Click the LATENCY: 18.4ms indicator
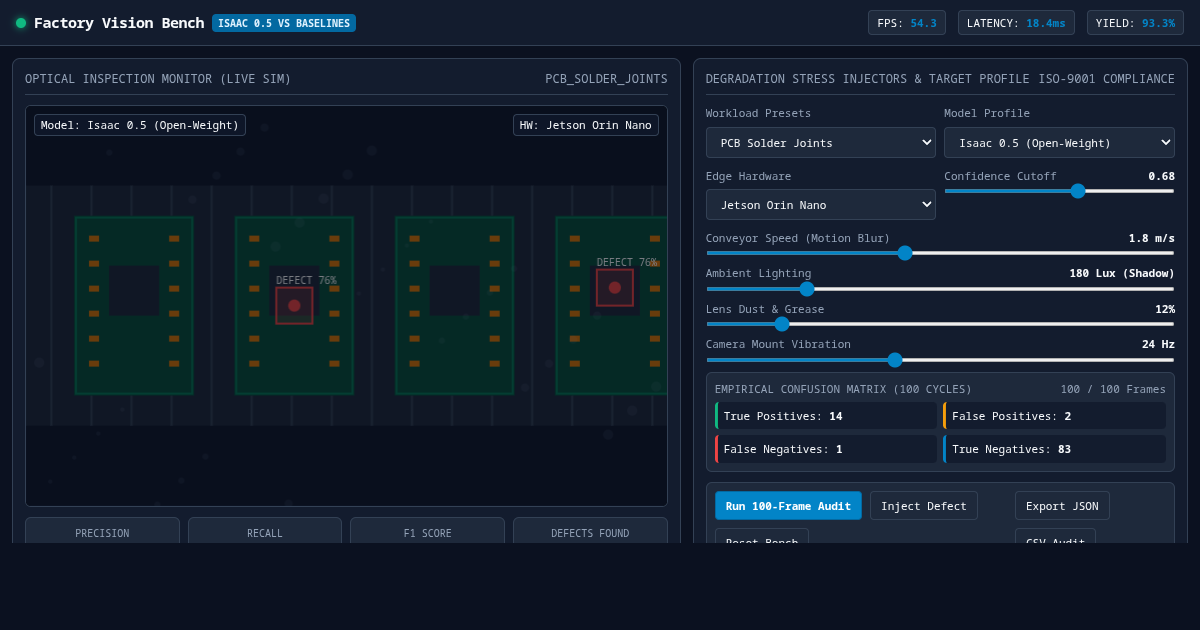 pyautogui.click(x=1016, y=23)
